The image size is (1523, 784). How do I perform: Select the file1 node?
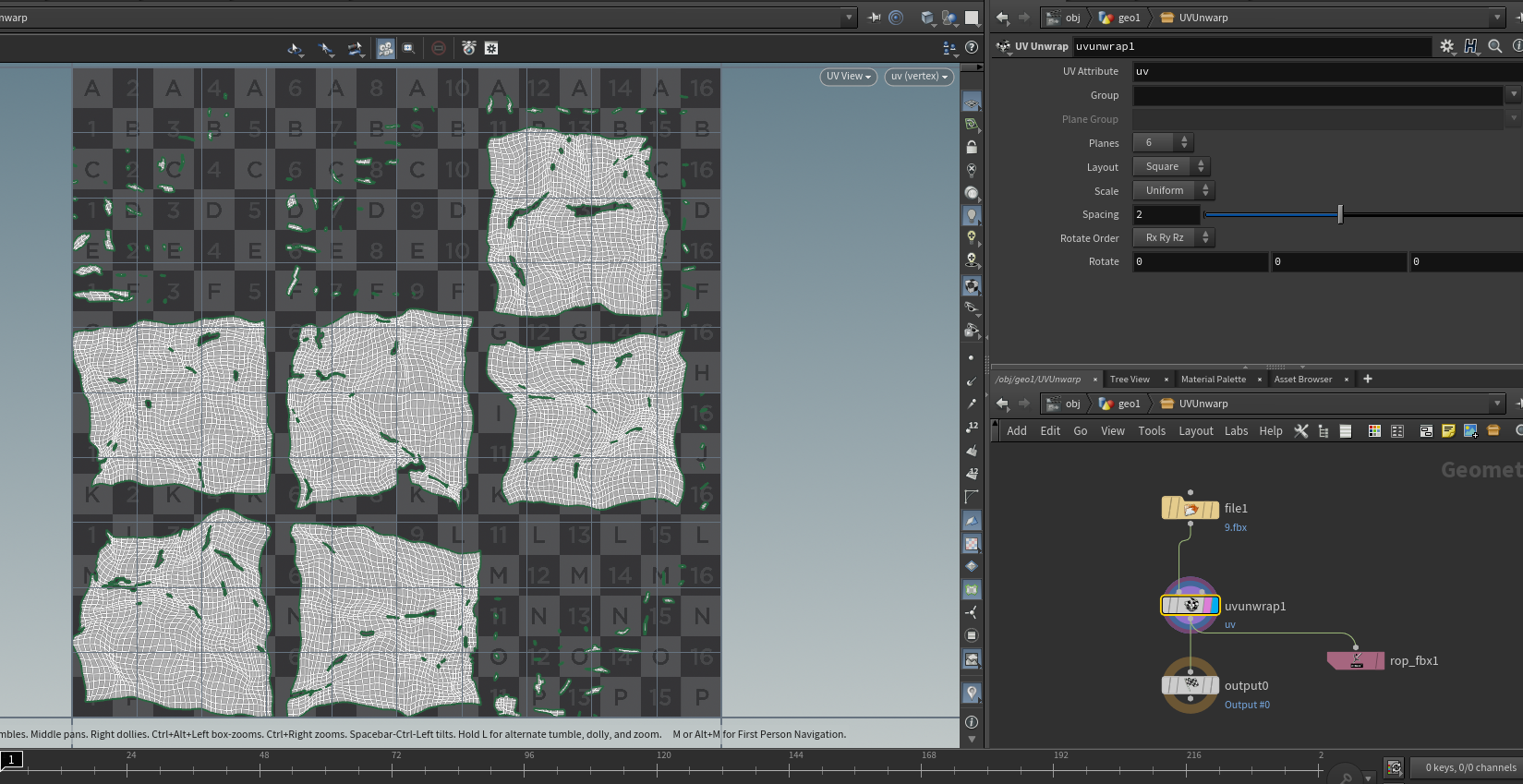pos(1190,508)
